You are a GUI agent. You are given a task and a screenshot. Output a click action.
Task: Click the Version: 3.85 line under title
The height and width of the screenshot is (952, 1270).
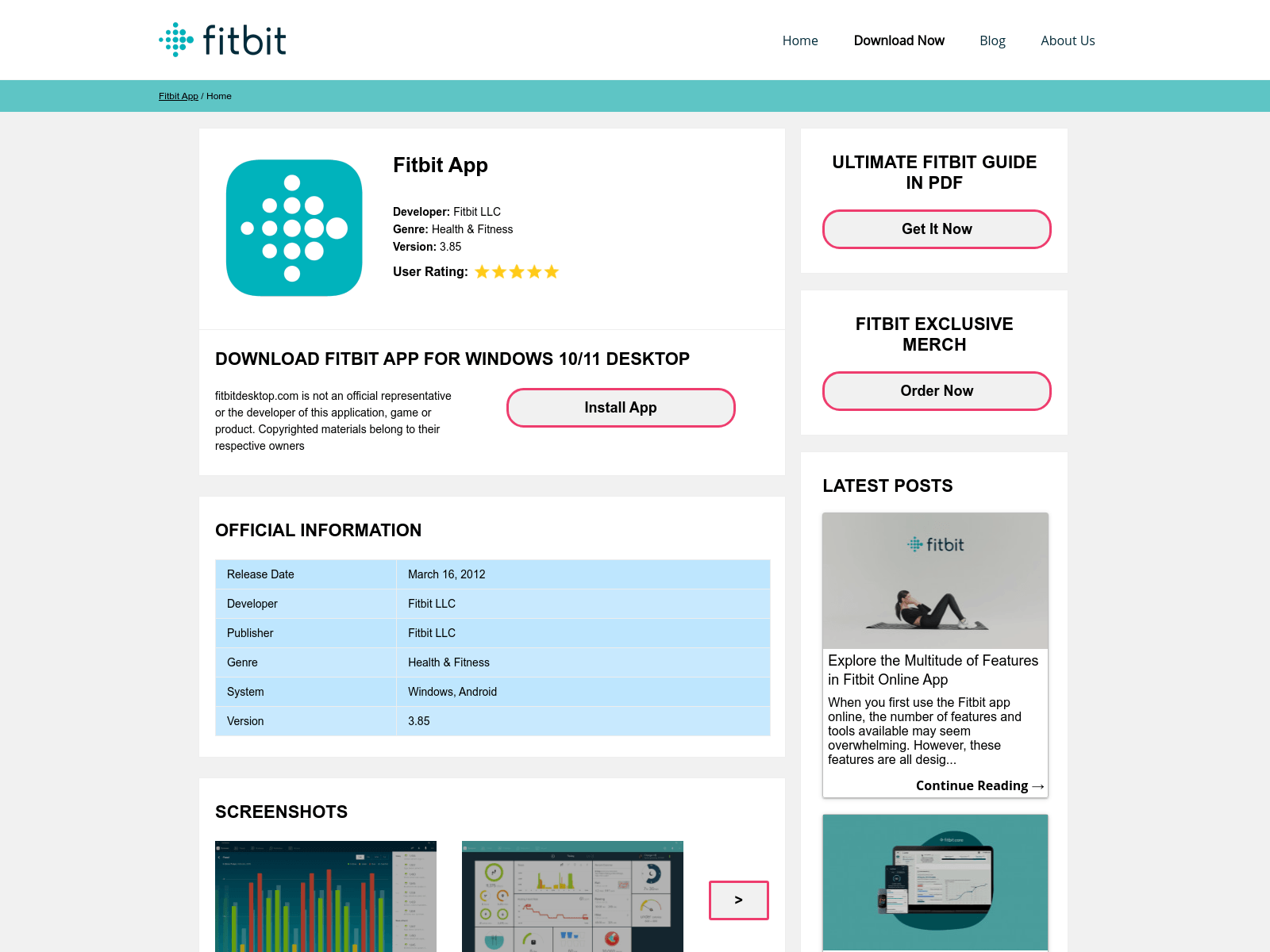427,247
